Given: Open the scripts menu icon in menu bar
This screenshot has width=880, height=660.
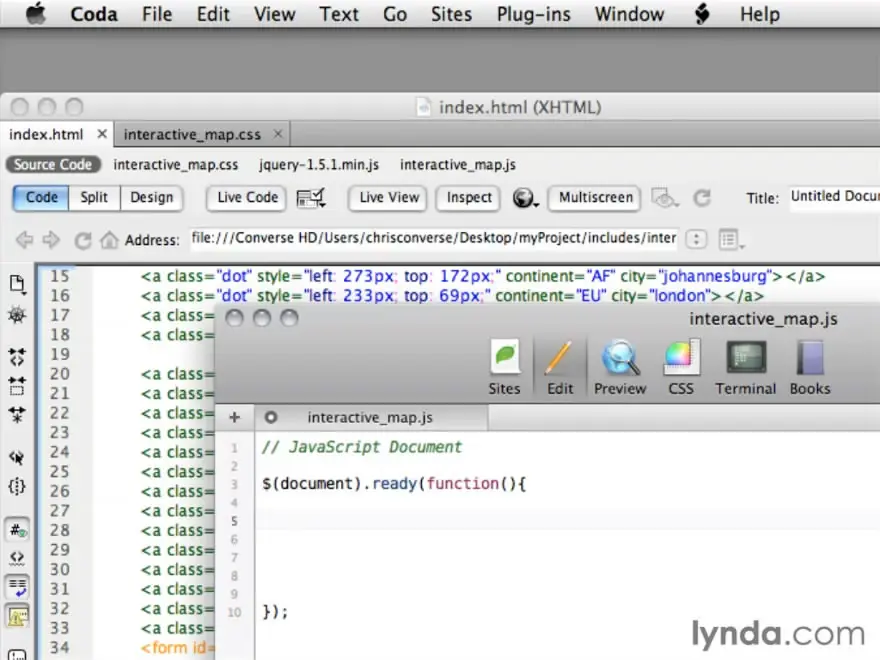Looking at the screenshot, I should click(702, 13).
